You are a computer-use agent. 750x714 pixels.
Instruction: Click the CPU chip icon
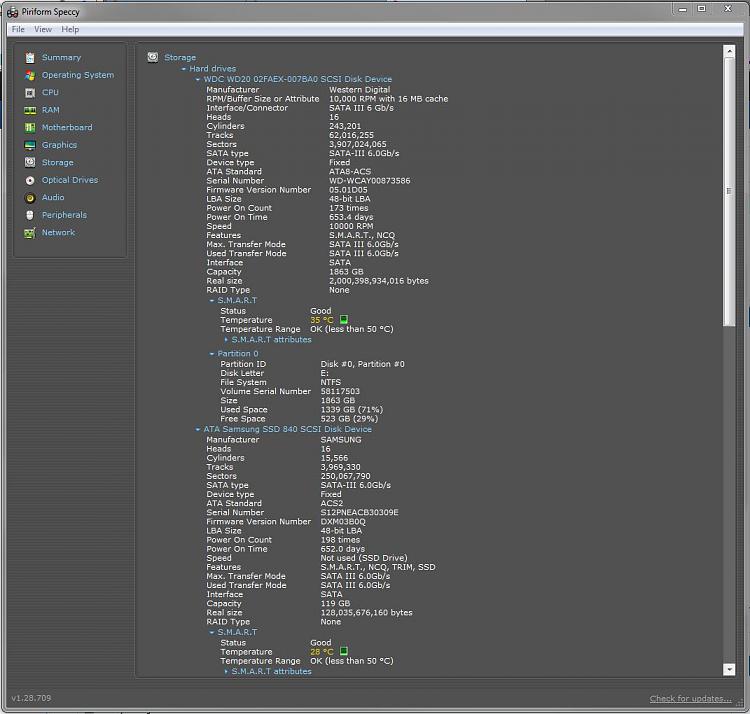click(30, 93)
